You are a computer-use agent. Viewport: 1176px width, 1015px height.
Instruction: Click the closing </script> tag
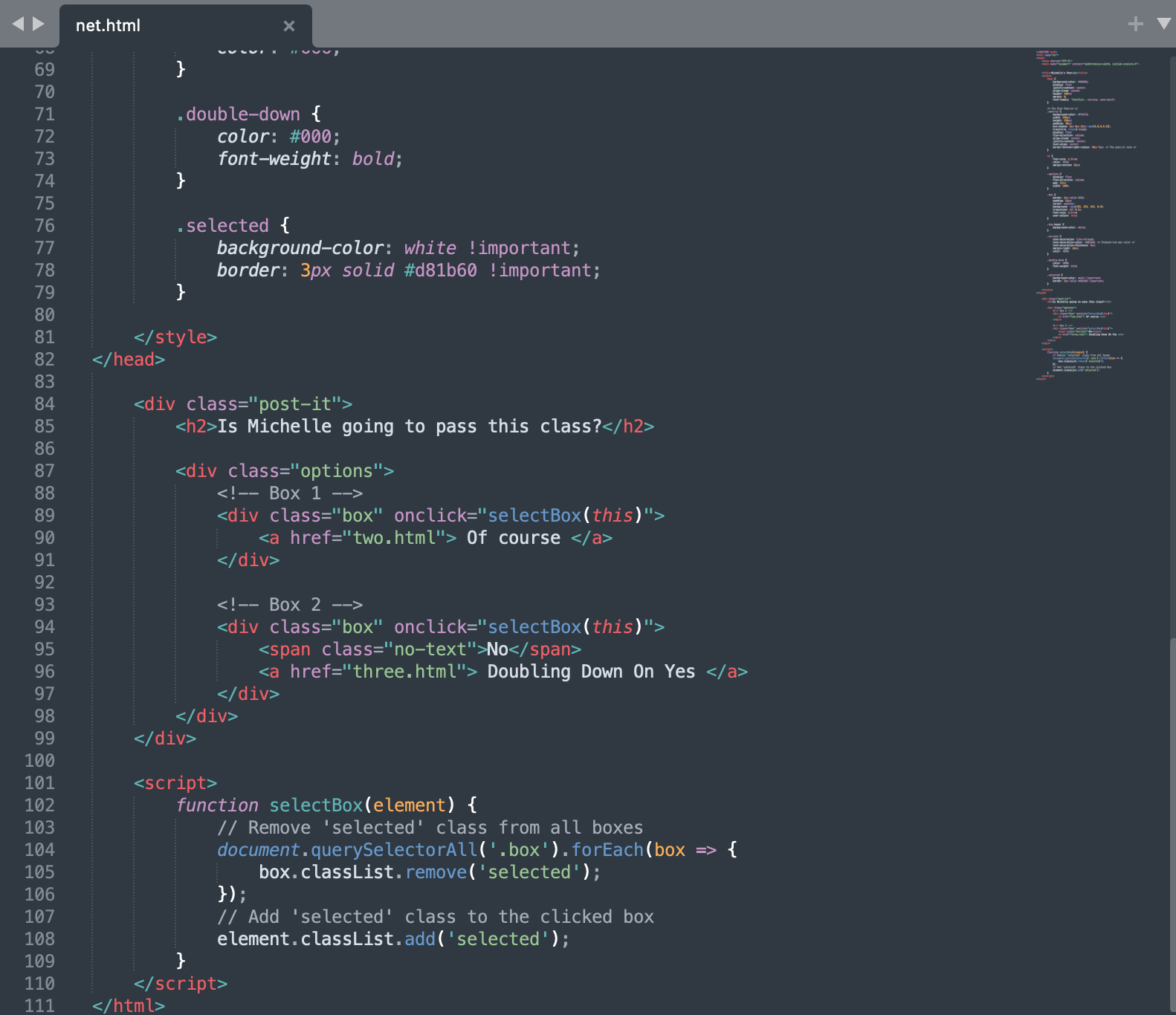pyautogui.click(x=181, y=984)
